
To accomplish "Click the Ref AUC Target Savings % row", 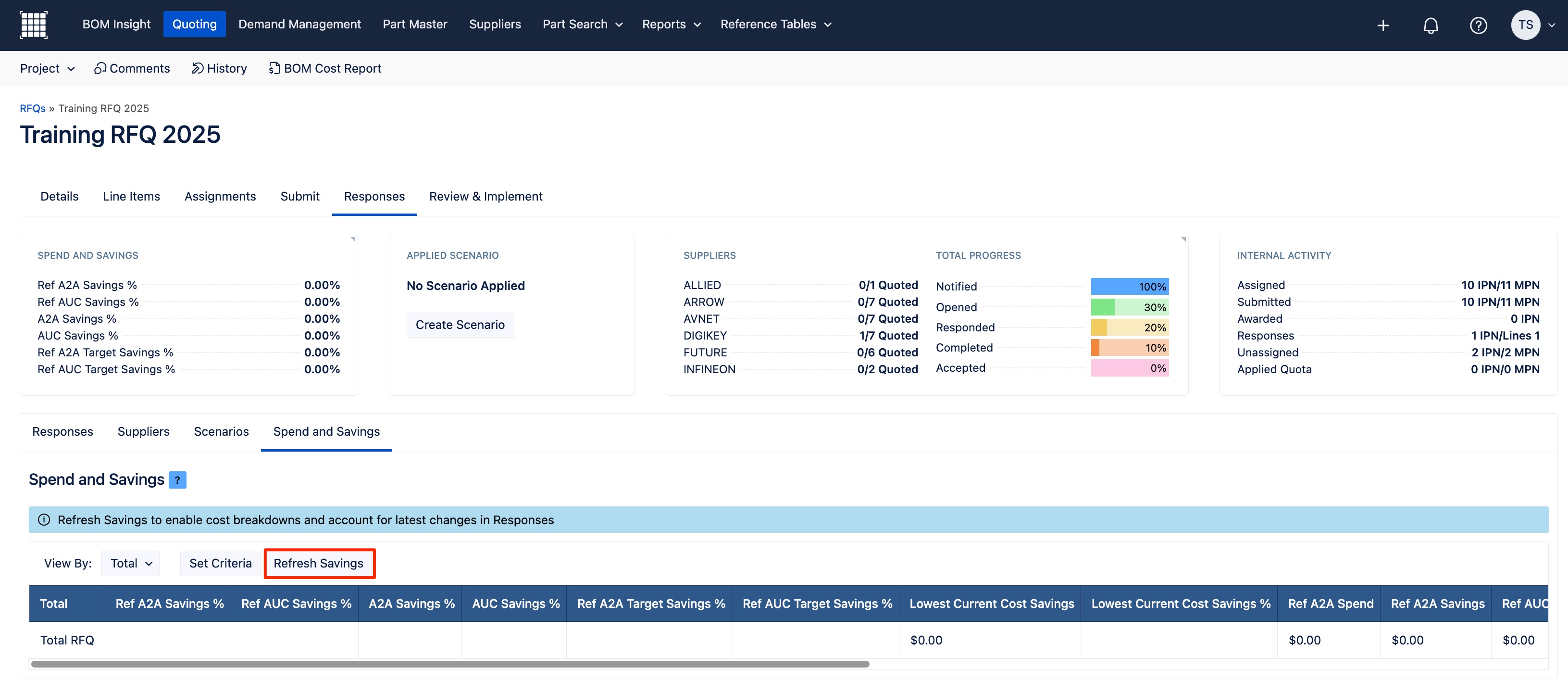I will 189,369.
